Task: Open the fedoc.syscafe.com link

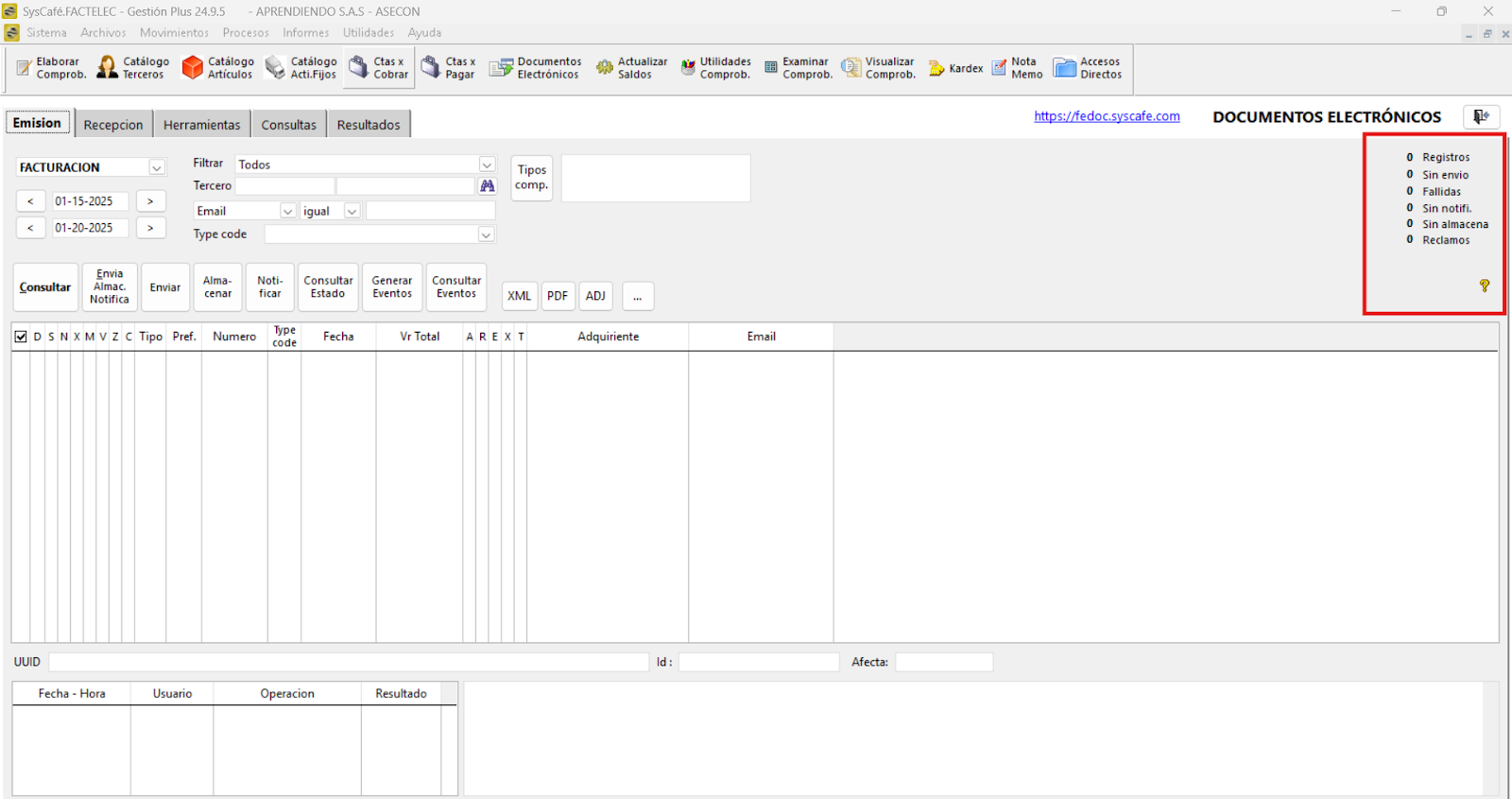Action: (1107, 116)
